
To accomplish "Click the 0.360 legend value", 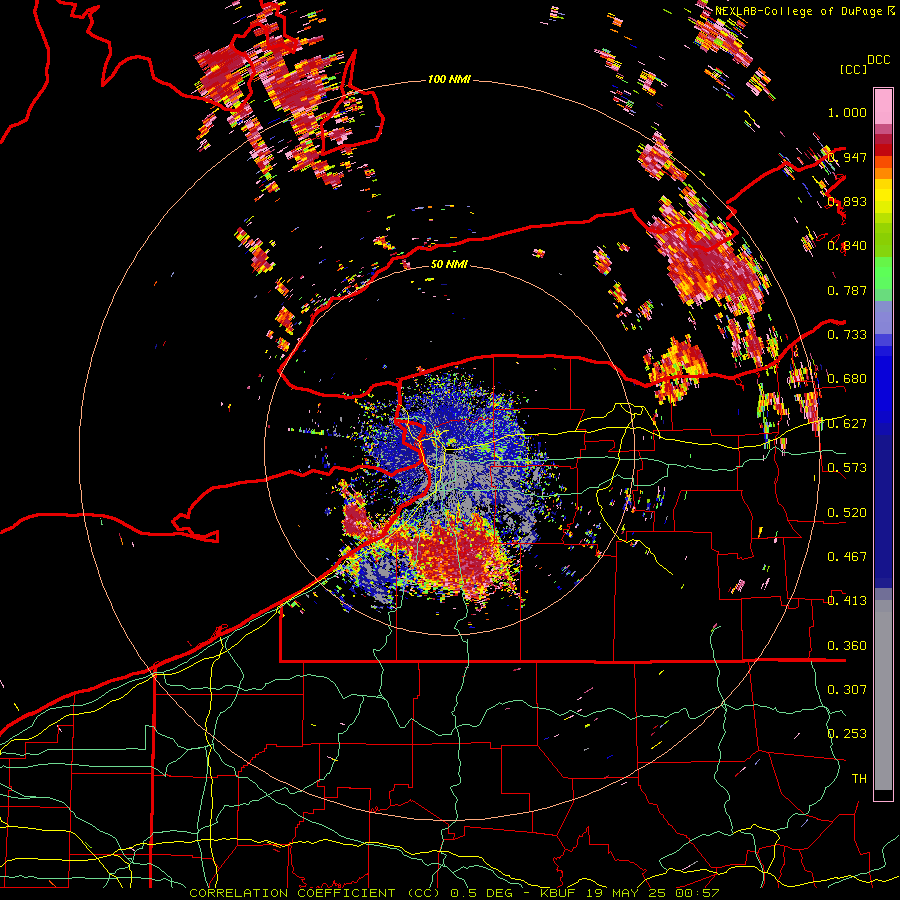I will [x=847, y=645].
